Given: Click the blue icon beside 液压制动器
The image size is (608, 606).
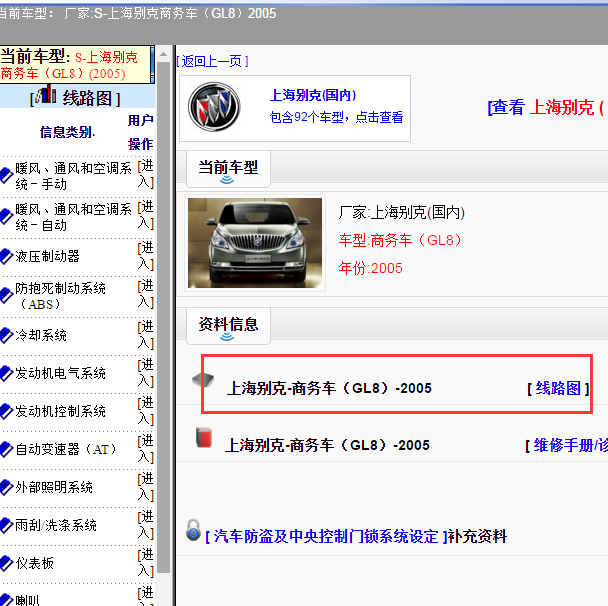Looking at the screenshot, I should (x=6, y=256).
